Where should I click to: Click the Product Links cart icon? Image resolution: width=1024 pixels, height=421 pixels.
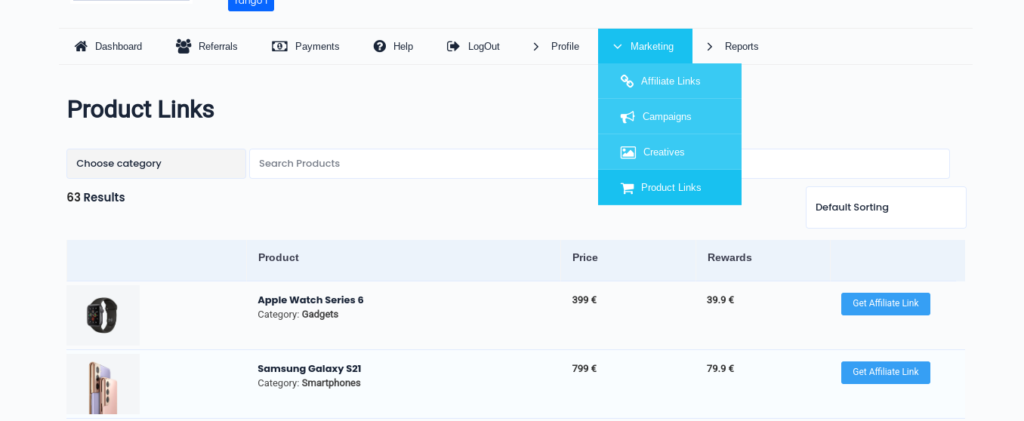(x=628, y=188)
